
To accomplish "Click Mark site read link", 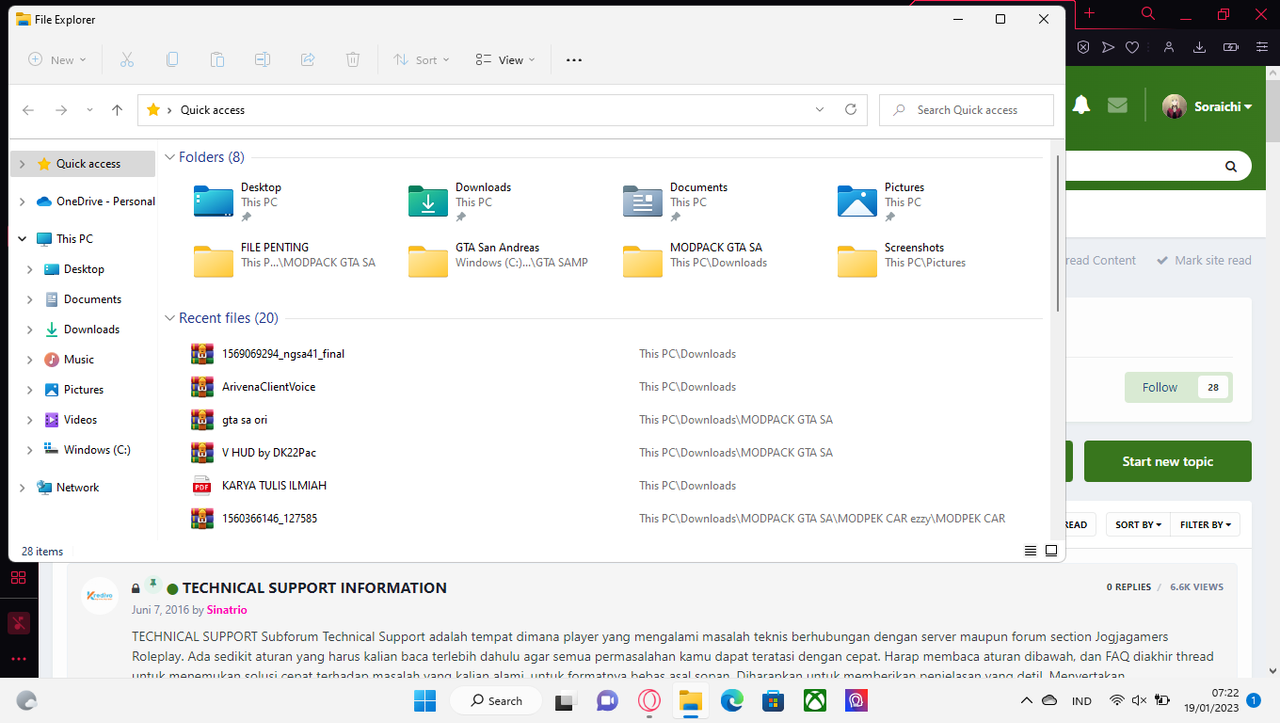I will click(x=1204, y=260).
